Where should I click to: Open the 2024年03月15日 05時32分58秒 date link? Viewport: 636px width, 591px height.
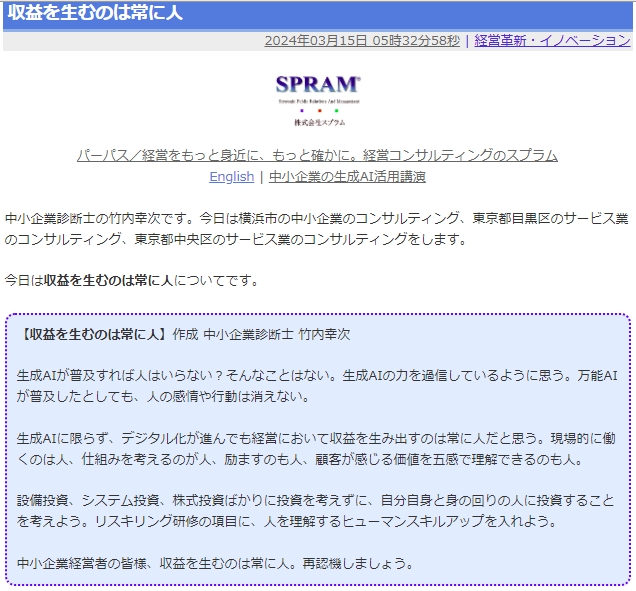pyautogui.click(x=362, y=41)
